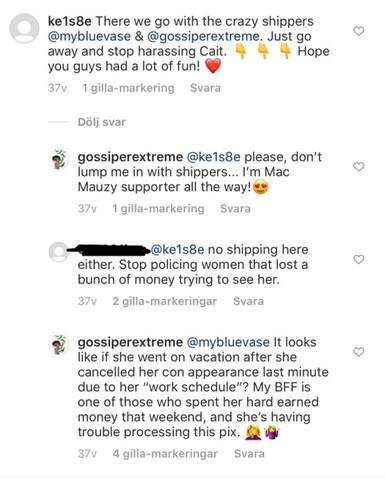Open @mybluevase mention in last comment

click(228, 342)
